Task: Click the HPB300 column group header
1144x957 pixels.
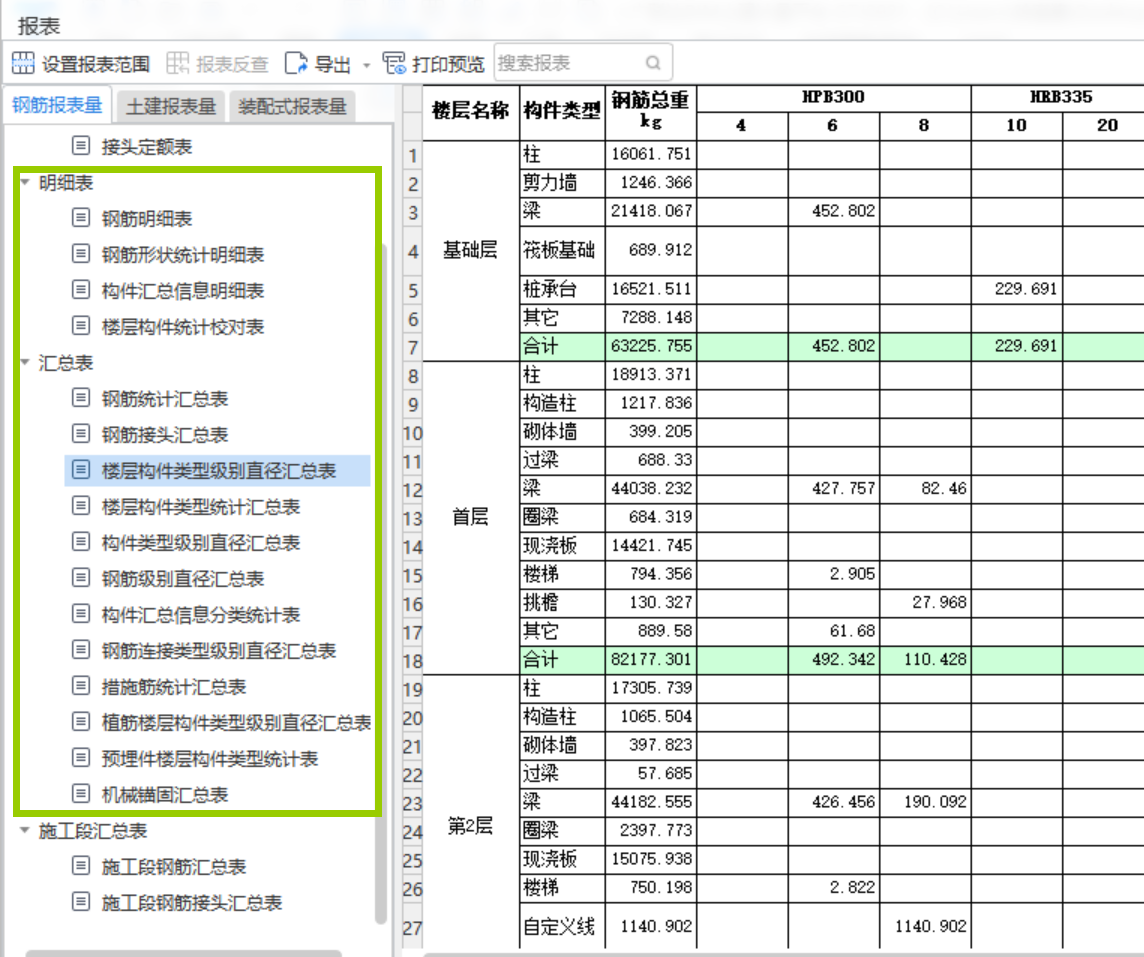Action: coord(833,98)
